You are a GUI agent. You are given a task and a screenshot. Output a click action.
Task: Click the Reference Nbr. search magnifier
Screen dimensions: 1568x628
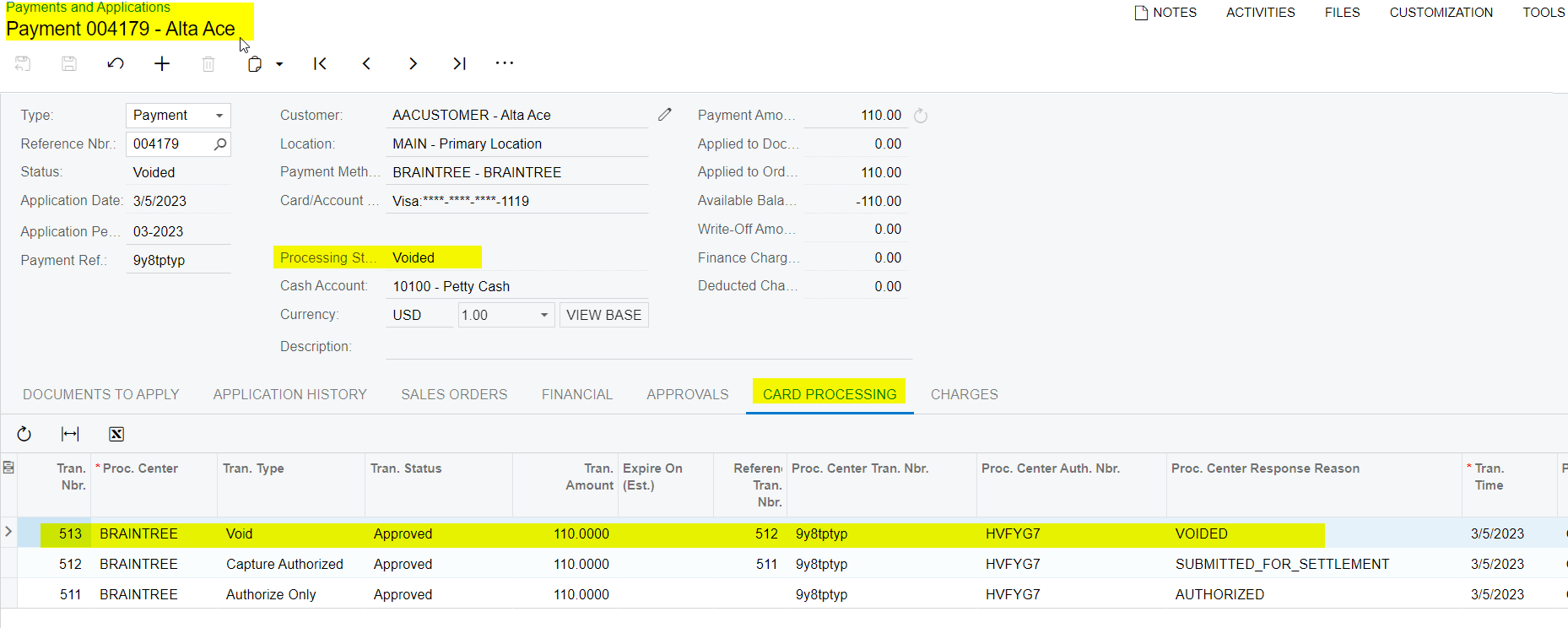(220, 143)
